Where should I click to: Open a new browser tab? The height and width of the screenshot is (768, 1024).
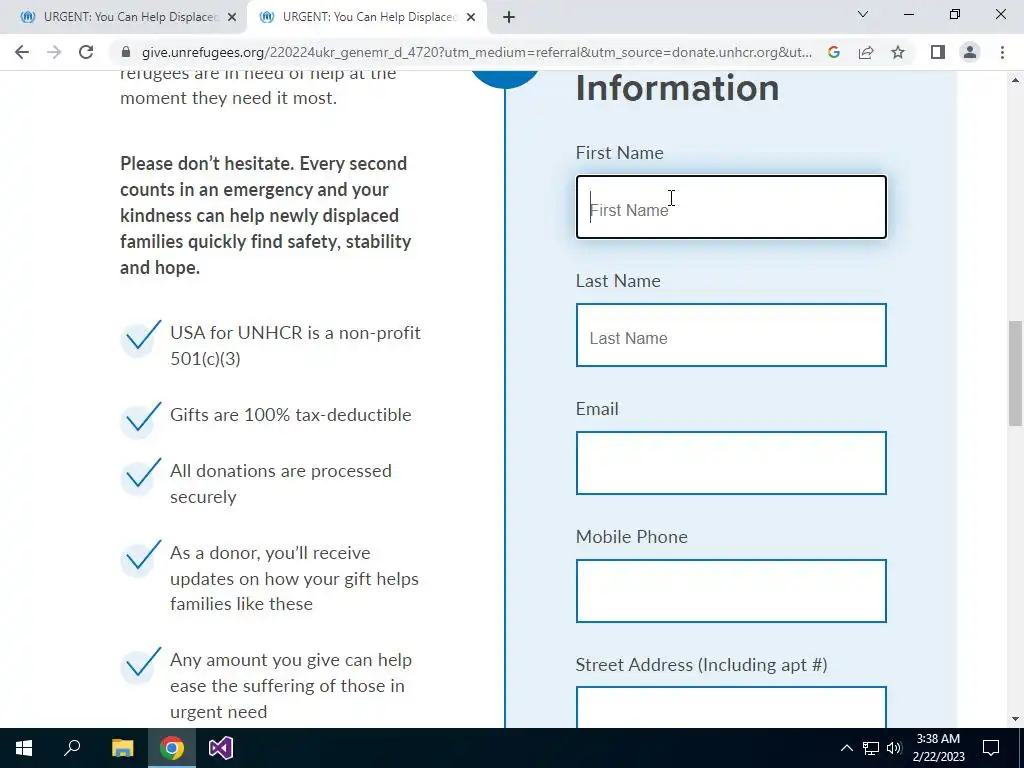pos(509,17)
